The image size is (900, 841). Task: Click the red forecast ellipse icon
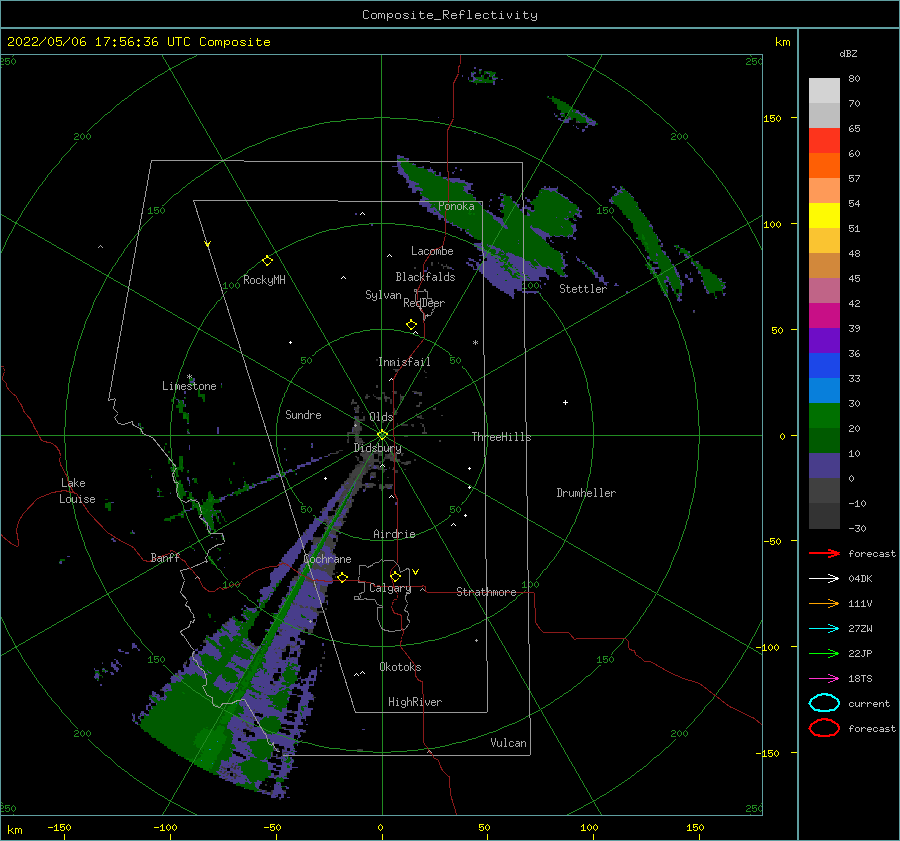click(x=824, y=728)
